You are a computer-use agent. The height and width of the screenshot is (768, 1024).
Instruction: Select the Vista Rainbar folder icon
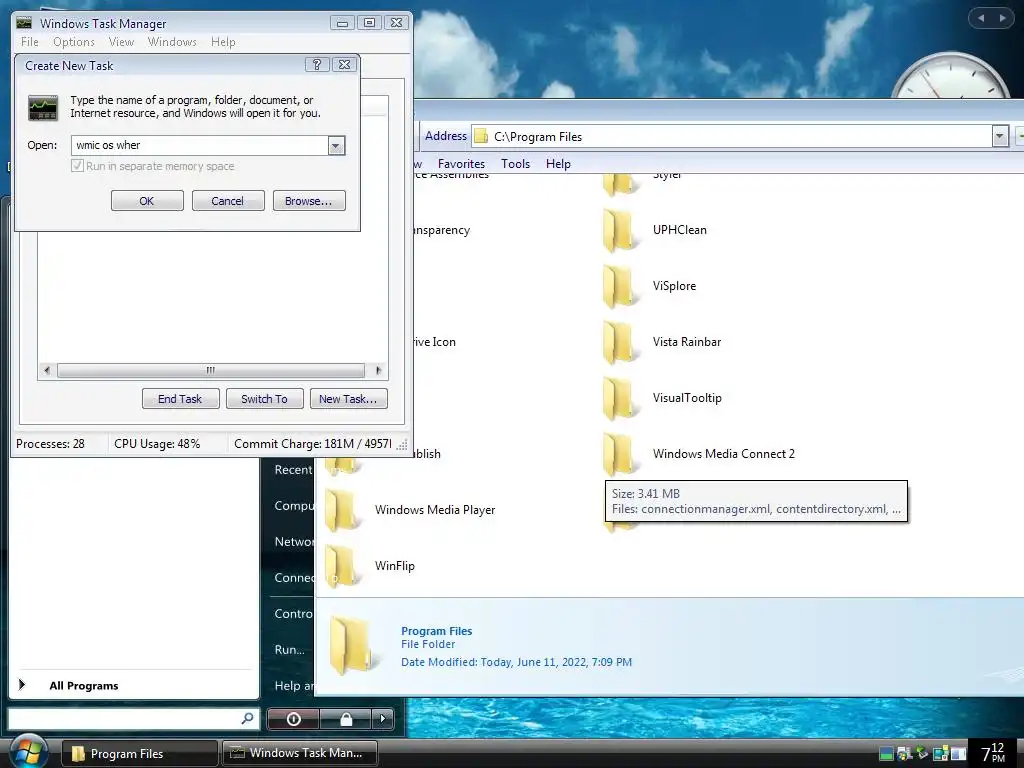[618, 342]
